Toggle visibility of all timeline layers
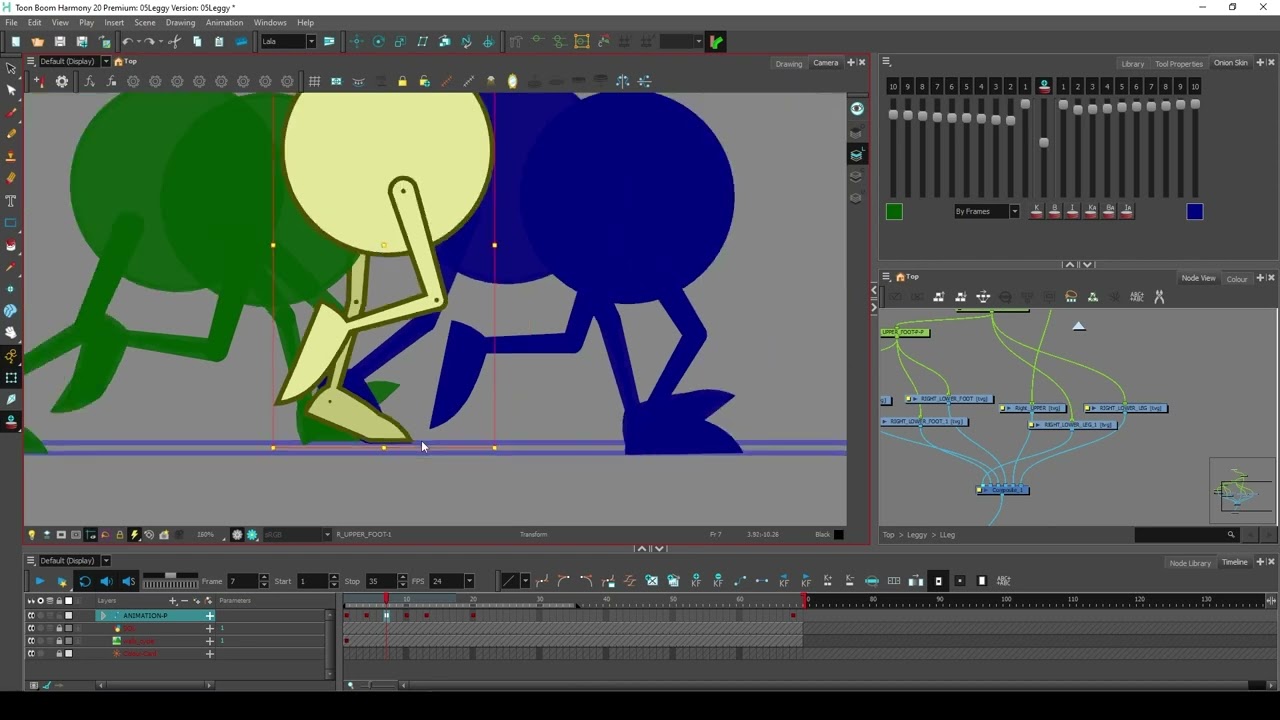Image resolution: width=1280 pixels, height=720 pixels. 31,601
